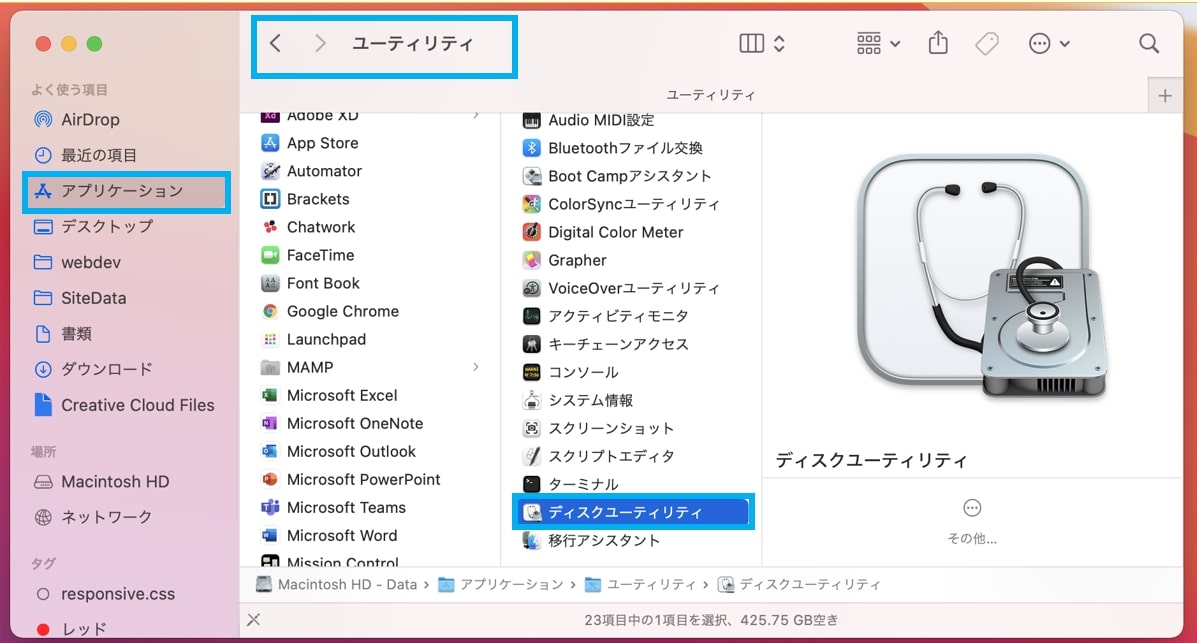Click Macintosh HD - Data in path bar
Viewport: 1197px width, 643px height.
(x=337, y=585)
